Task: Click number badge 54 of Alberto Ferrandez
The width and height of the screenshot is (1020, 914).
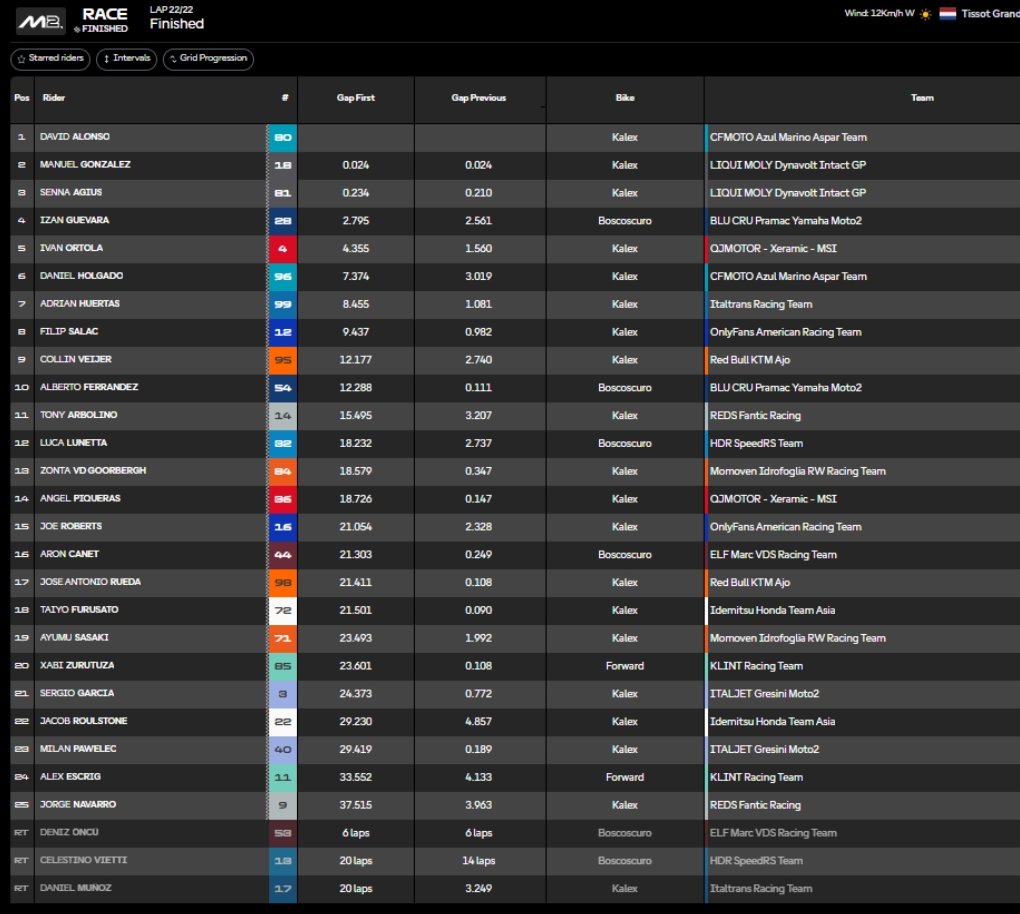Action: pos(282,388)
